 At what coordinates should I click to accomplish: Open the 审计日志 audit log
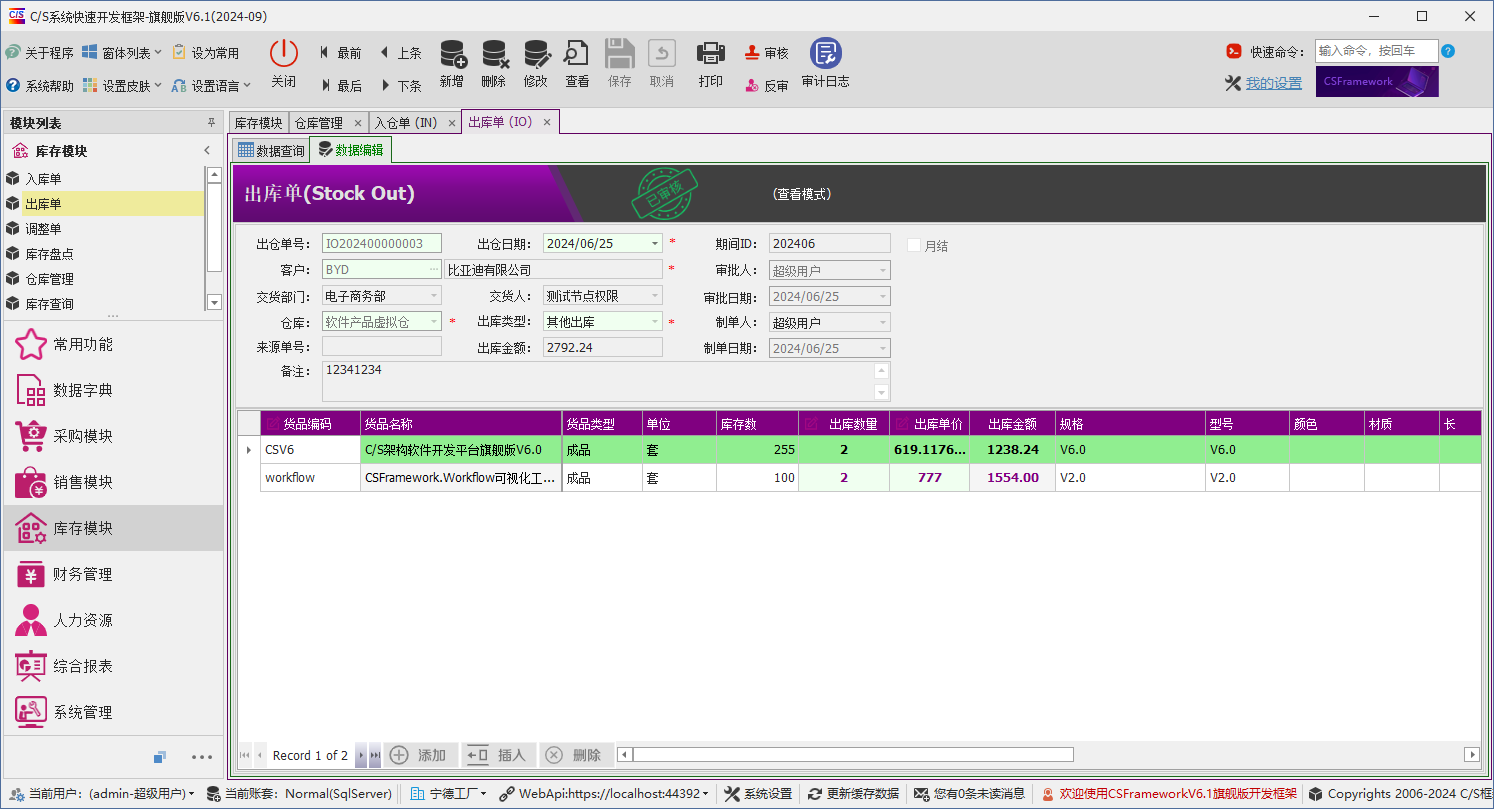pyautogui.click(x=826, y=64)
